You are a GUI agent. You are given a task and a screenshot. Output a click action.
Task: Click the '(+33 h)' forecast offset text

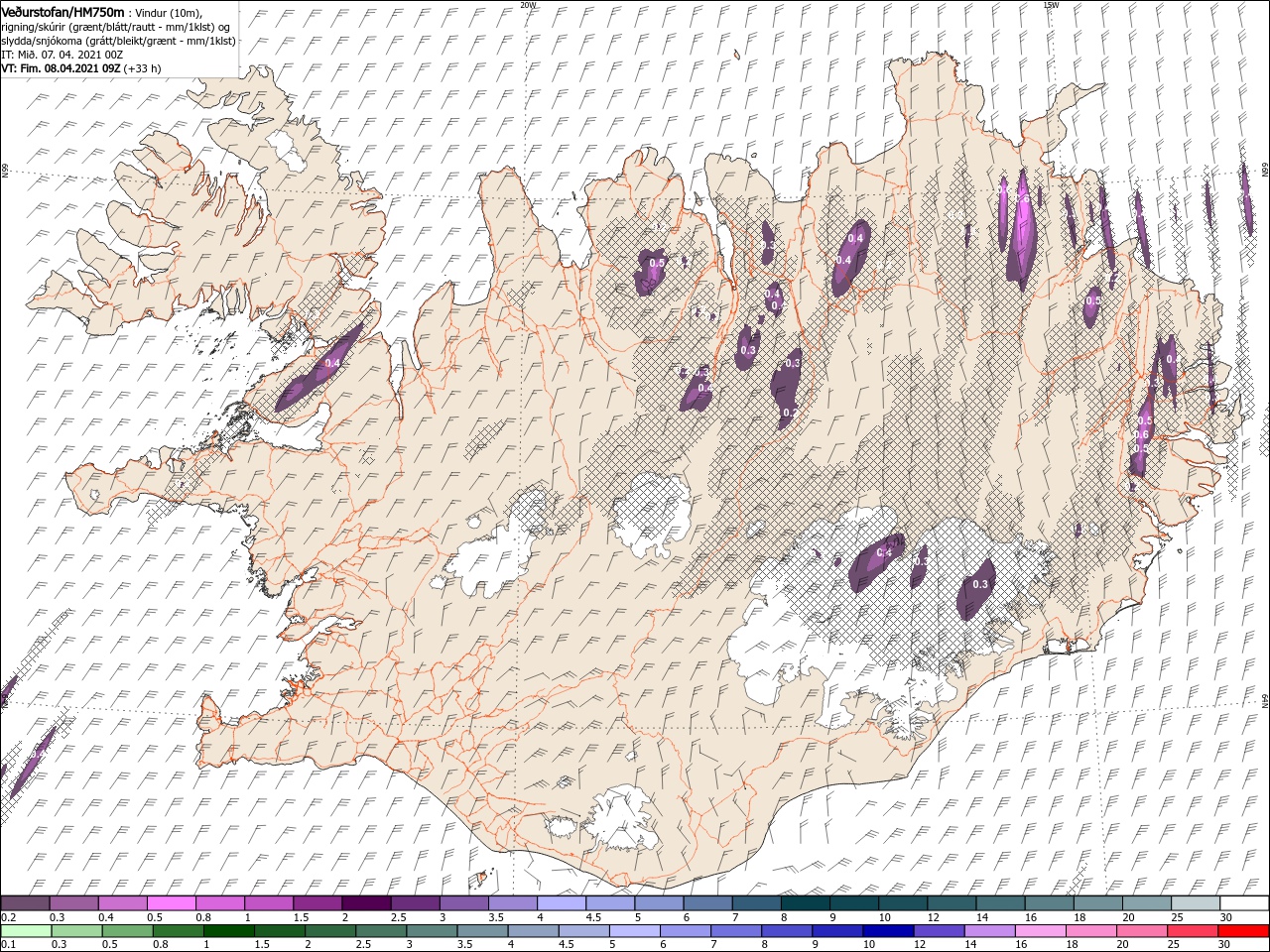pyautogui.click(x=143, y=68)
